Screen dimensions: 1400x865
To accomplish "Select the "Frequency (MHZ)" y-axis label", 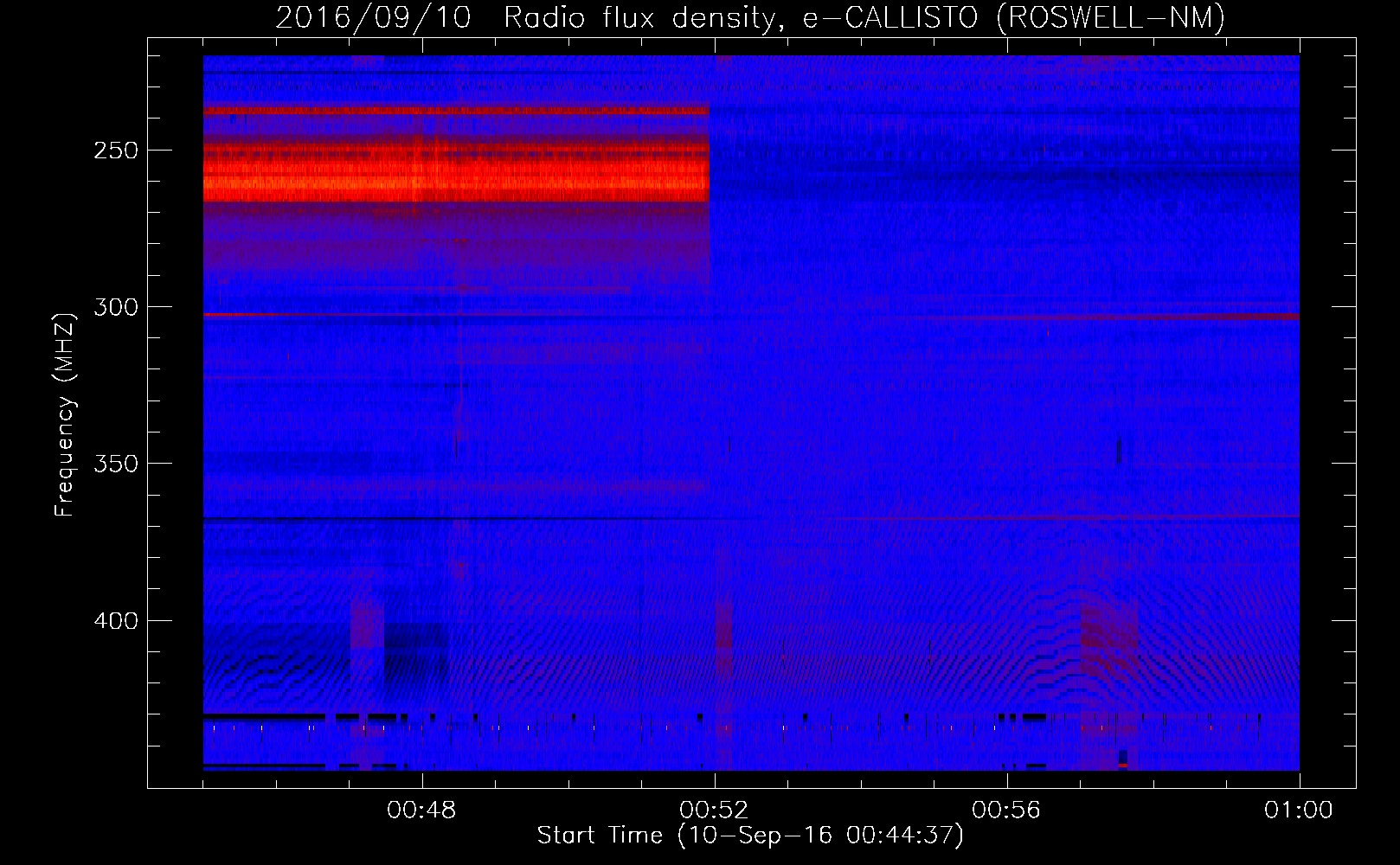I will (65, 414).
